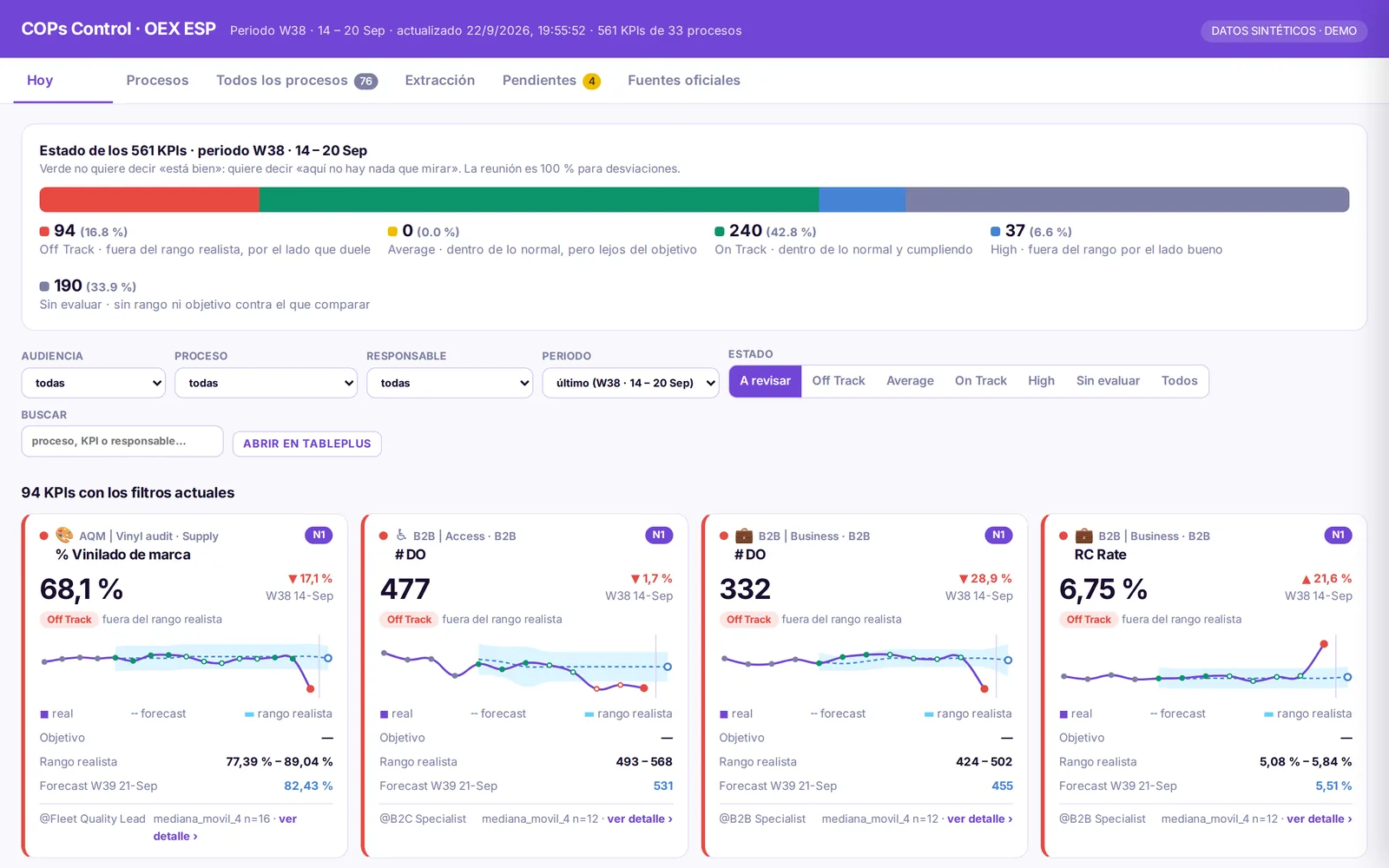This screenshot has height=868, width=1389.
Task: Open ver detalle on the Vinilado de marca card
Action: coord(175,836)
